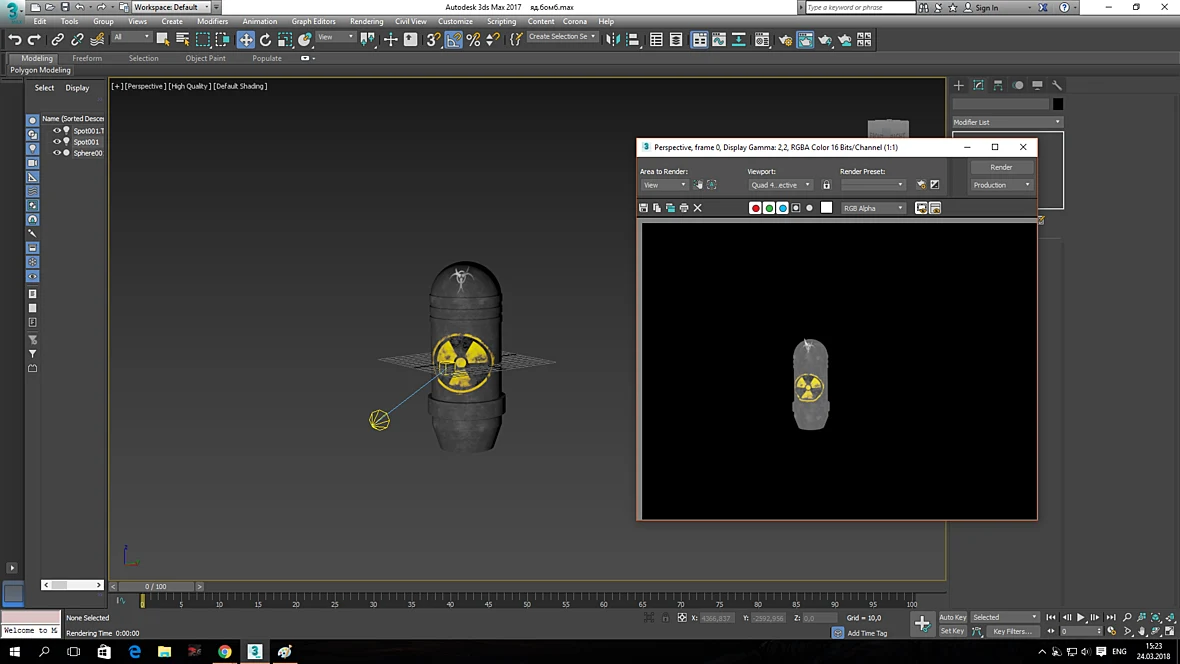Screen dimensions: 1180x664
Task: Activate the Select and Rotate tool
Action: click(x=265, y=39)
